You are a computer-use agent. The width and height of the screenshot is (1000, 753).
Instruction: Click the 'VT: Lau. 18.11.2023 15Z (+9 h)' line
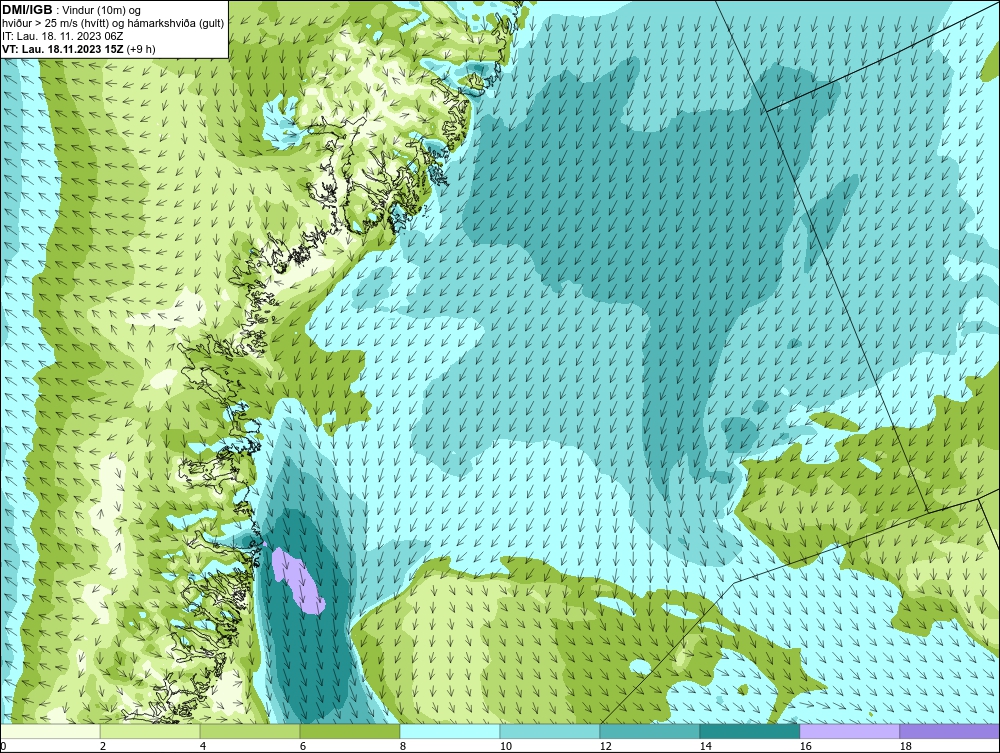[79, 48]
